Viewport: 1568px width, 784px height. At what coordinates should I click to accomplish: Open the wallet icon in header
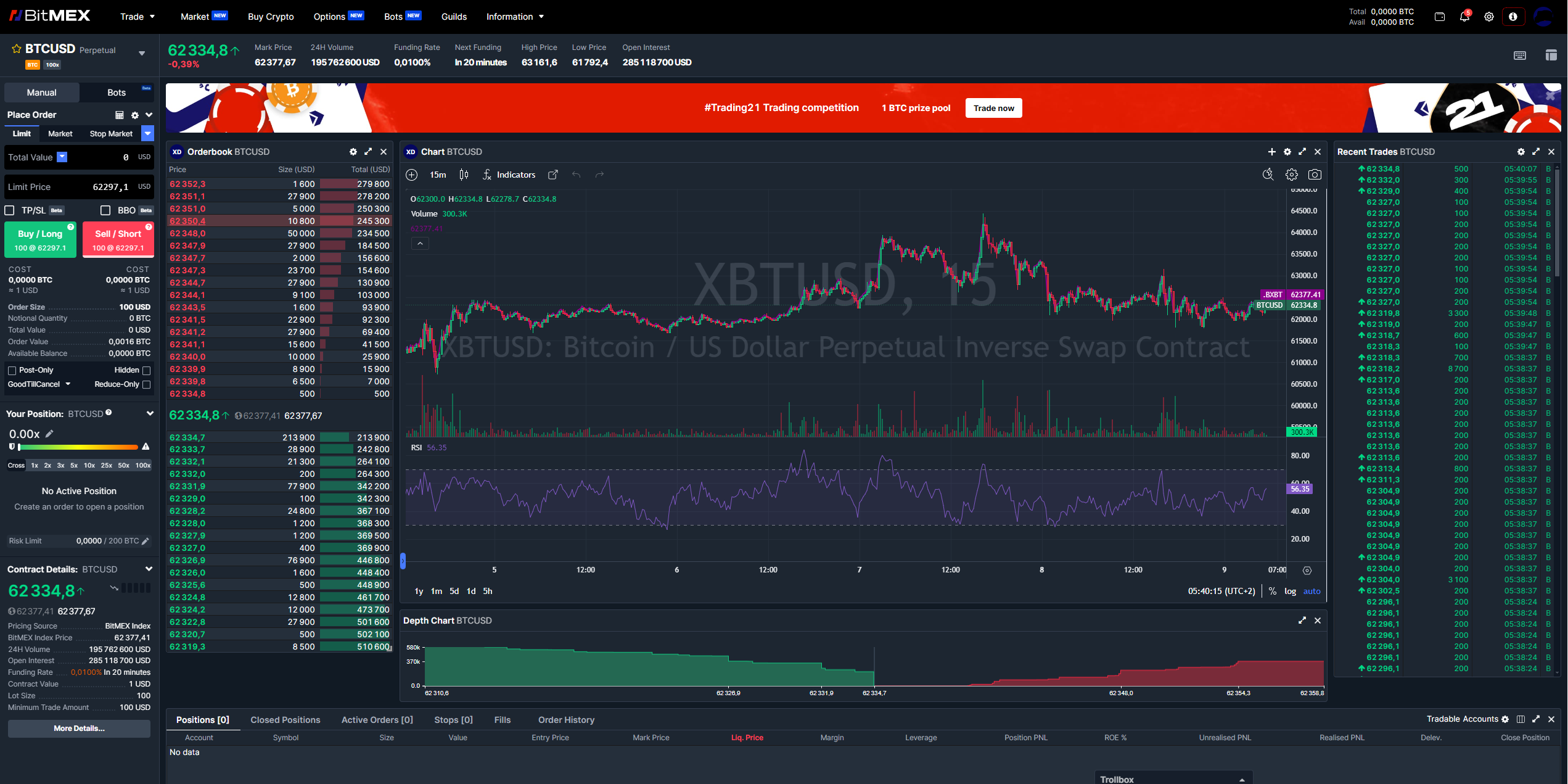click(x=1440, y=17)
